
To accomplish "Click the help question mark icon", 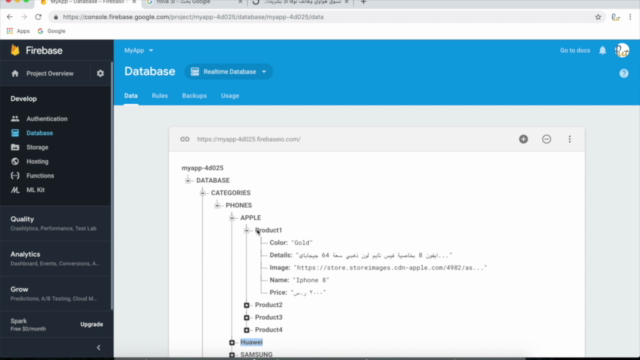I will (x=624, y=73).
